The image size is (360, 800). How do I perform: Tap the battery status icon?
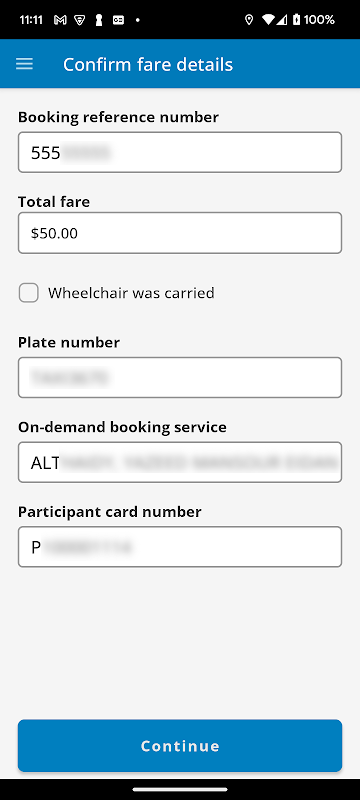point(296,20)
